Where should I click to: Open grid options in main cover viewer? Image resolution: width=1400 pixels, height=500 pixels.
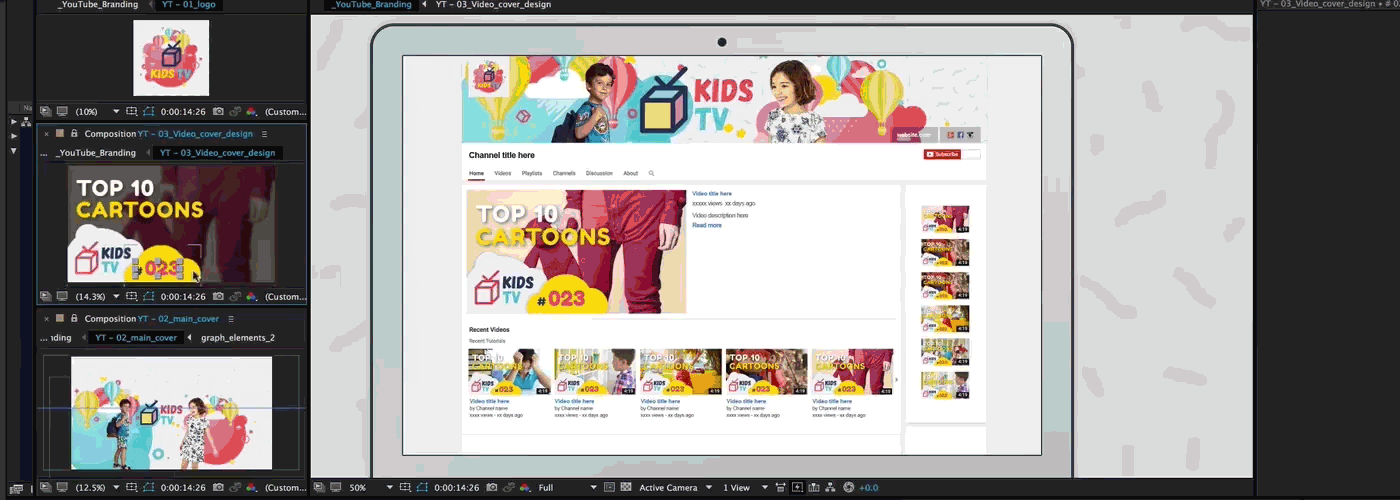[x=131, y=488]
